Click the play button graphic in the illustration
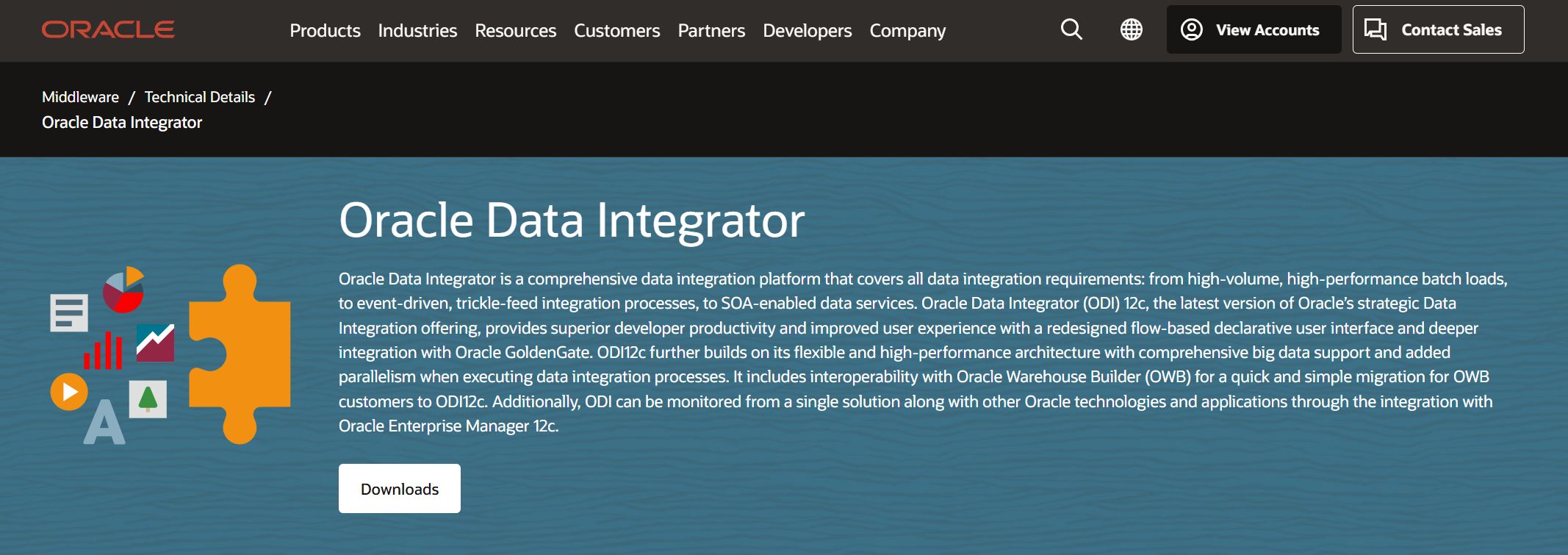The width and height of the screenshot is (1568, 555). (x=68, y=390)
